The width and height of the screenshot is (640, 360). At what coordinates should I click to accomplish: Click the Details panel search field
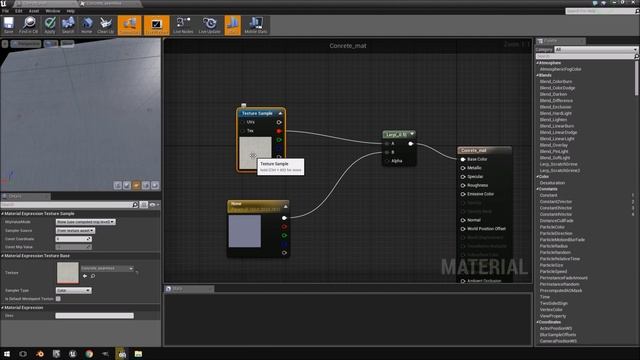point(70,204)
